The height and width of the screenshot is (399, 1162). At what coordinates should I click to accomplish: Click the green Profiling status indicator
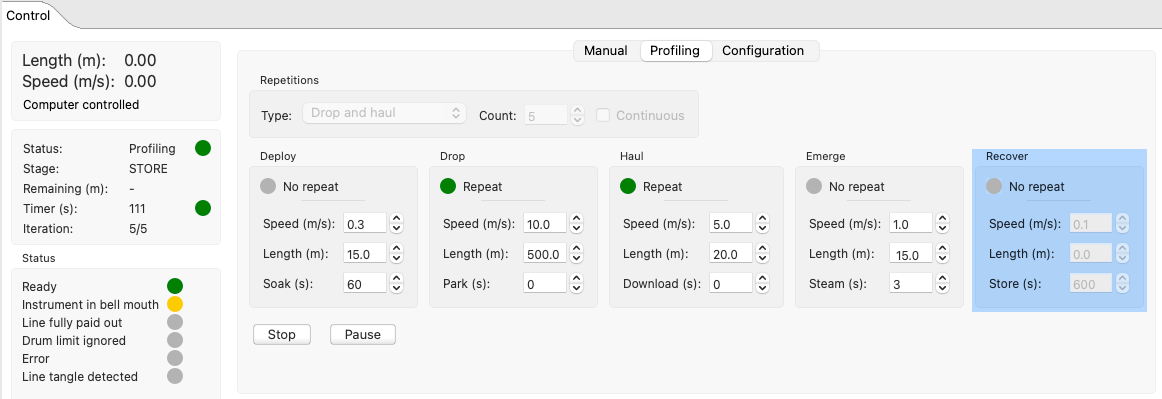click(202, 148)
